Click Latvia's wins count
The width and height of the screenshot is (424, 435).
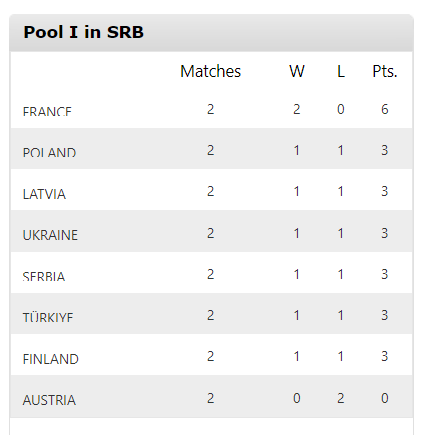point(297,191)
